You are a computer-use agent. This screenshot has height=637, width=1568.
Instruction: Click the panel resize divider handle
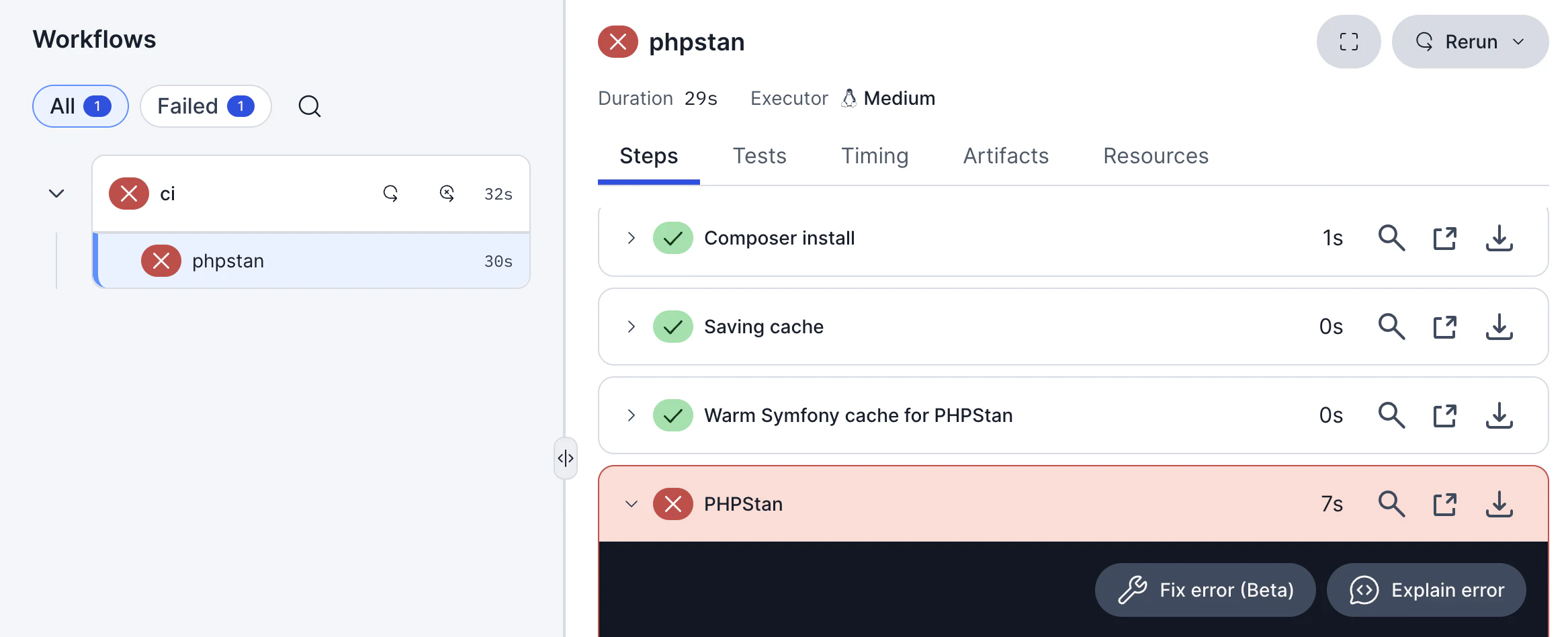pyautogui.click(x=566, y=458)
